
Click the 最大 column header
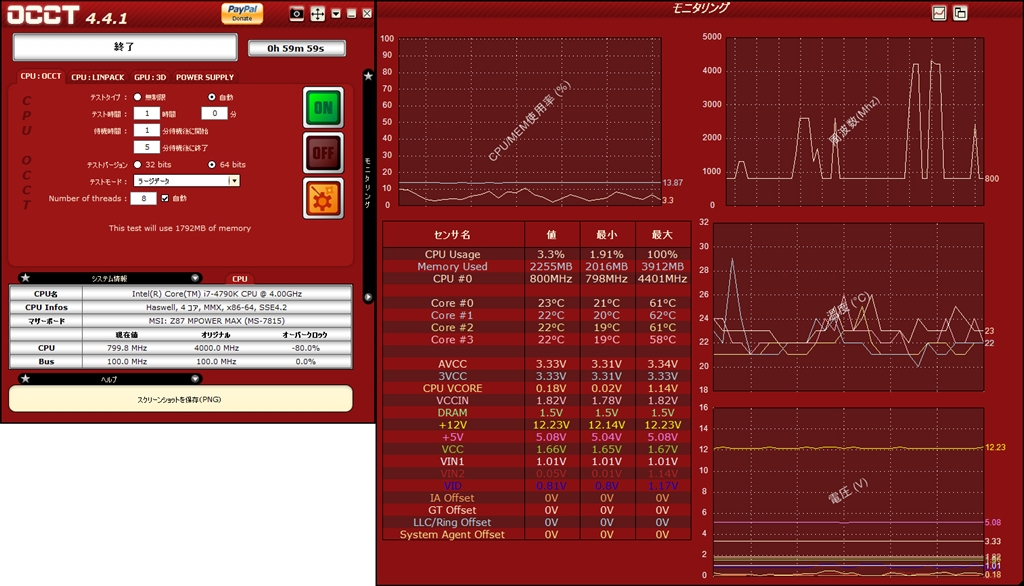(x=662, y=235)
